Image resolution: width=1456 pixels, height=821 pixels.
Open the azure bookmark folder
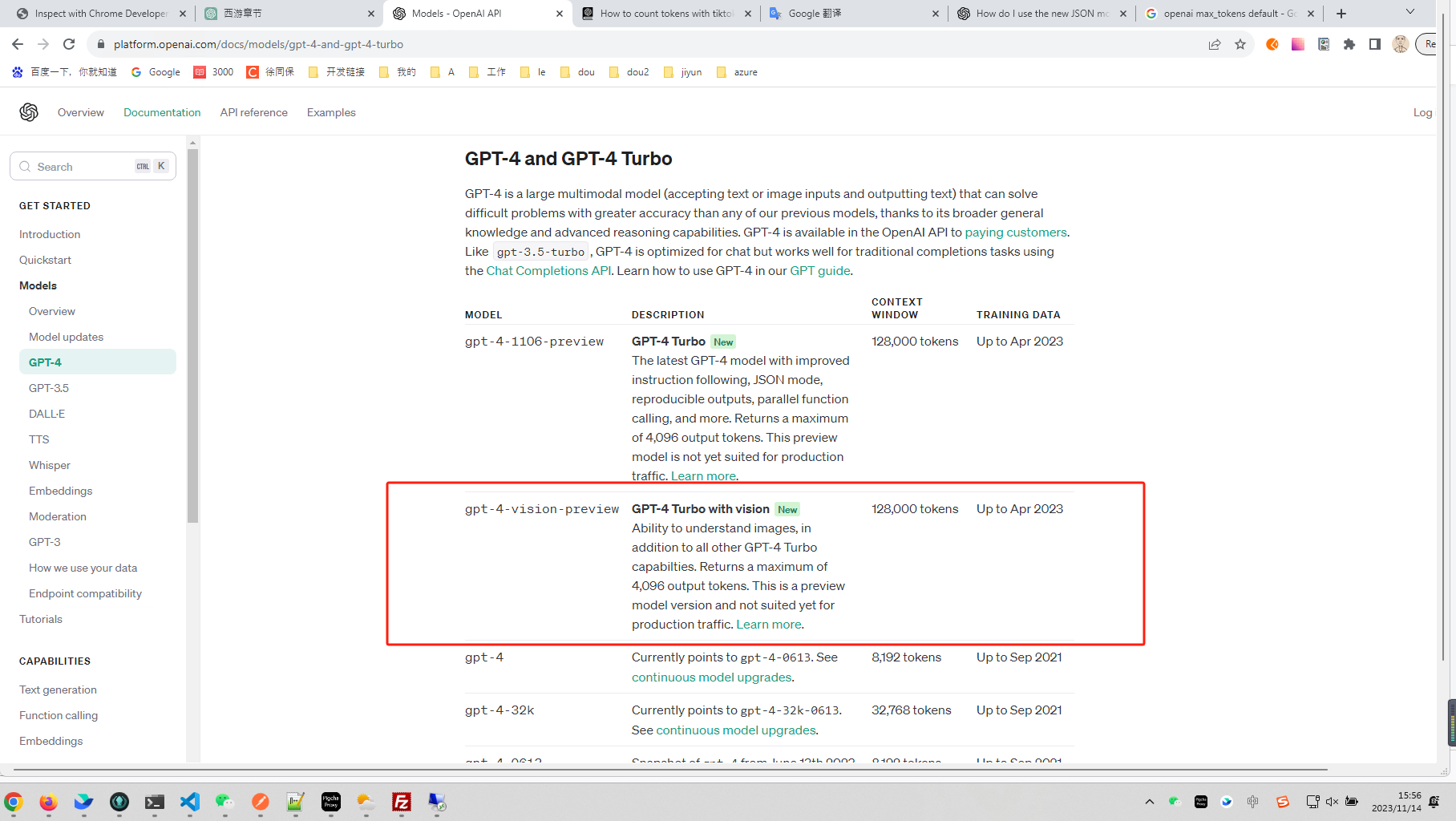tap(737, 72)
